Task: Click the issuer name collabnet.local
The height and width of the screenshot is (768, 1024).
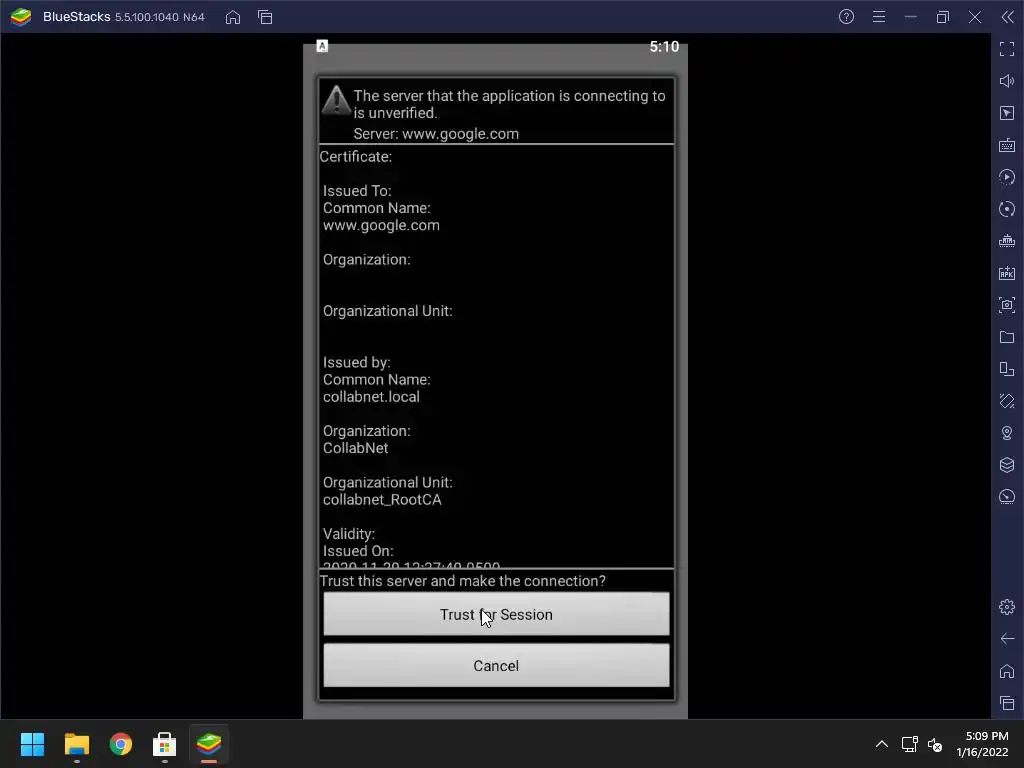Action: click(x=371, y=396)
